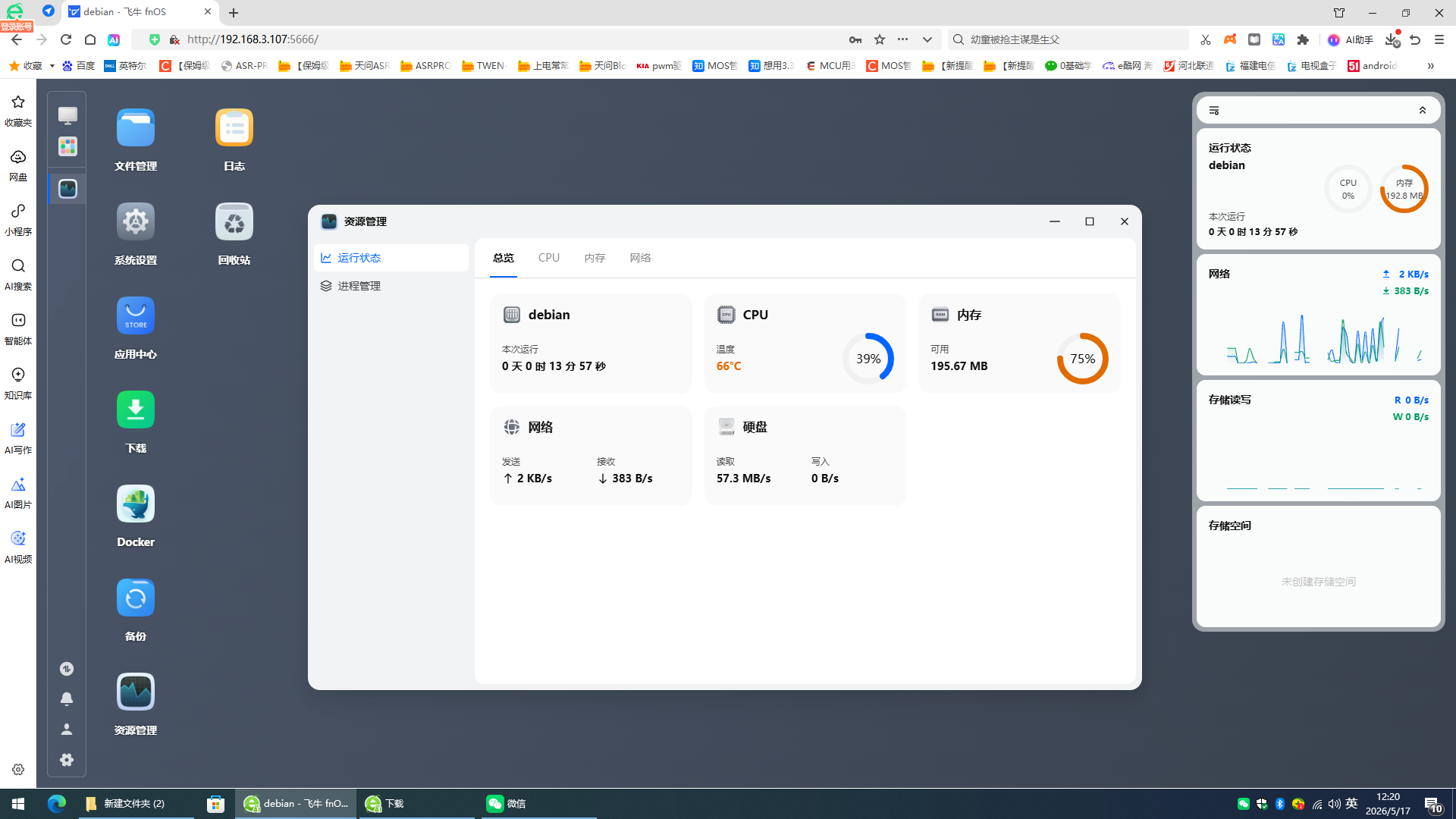Expand address bar dropdown chevron

927,39
